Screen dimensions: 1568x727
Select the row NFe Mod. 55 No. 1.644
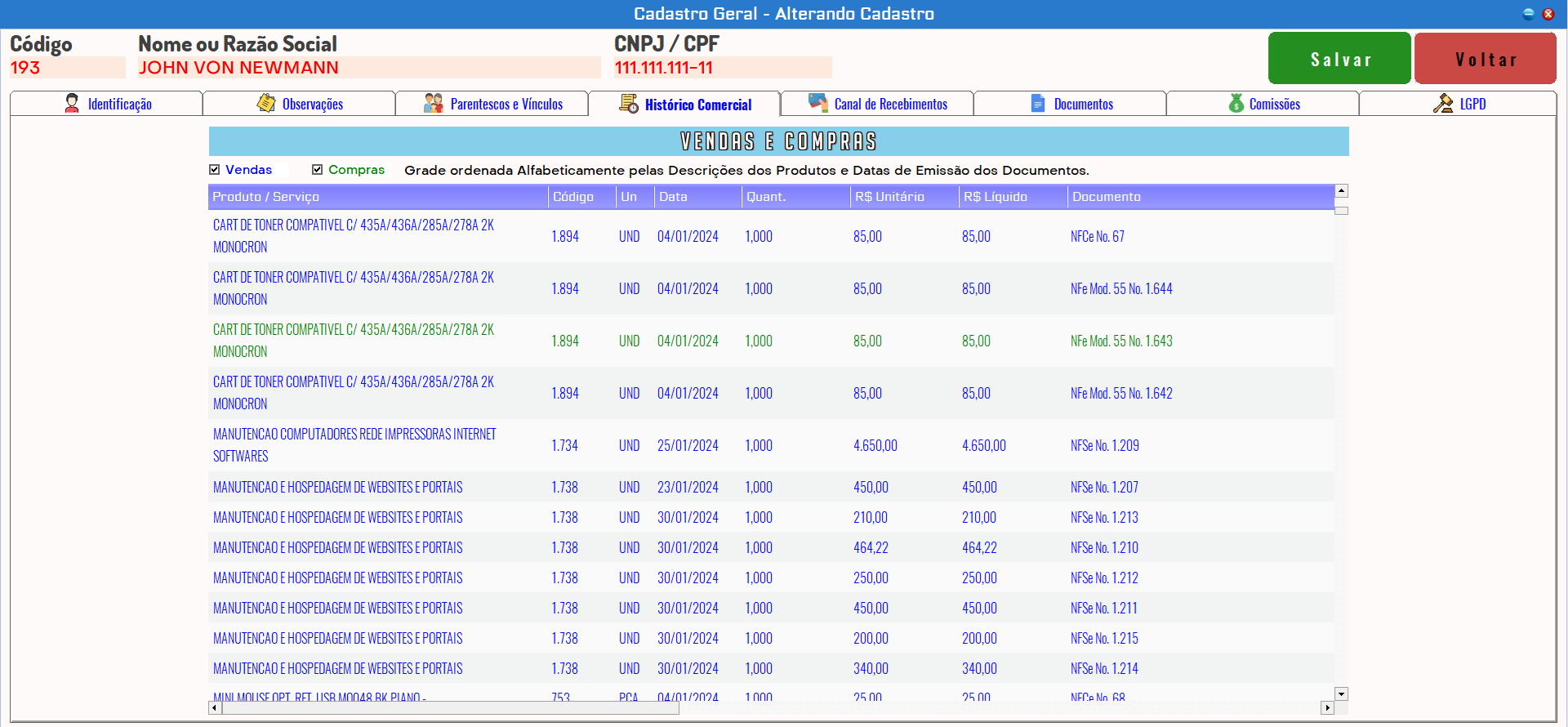(x=771, y=288)
